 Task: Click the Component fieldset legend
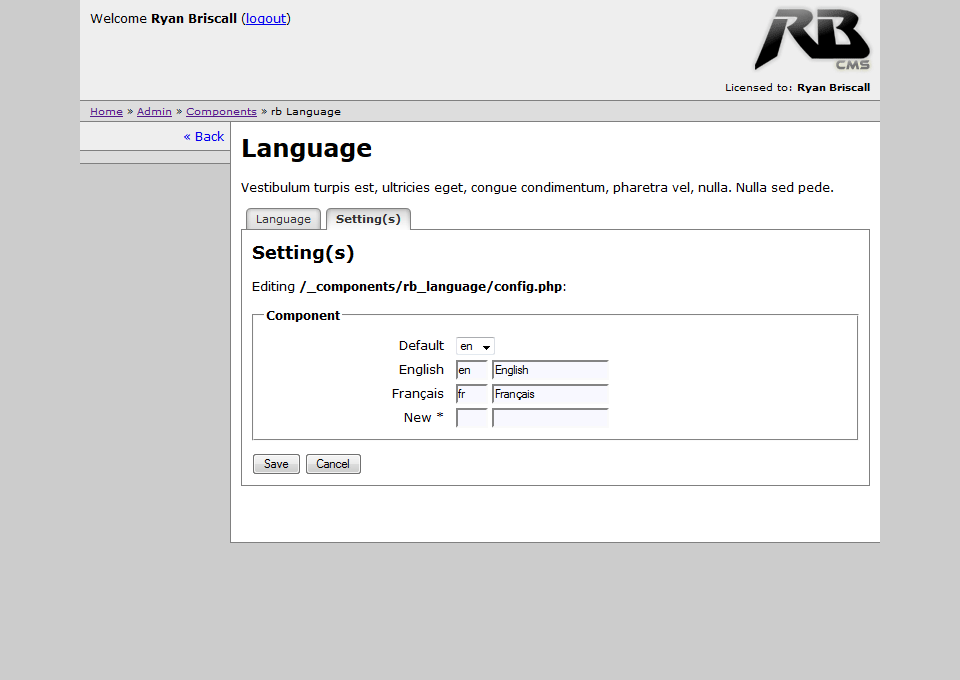303,316
